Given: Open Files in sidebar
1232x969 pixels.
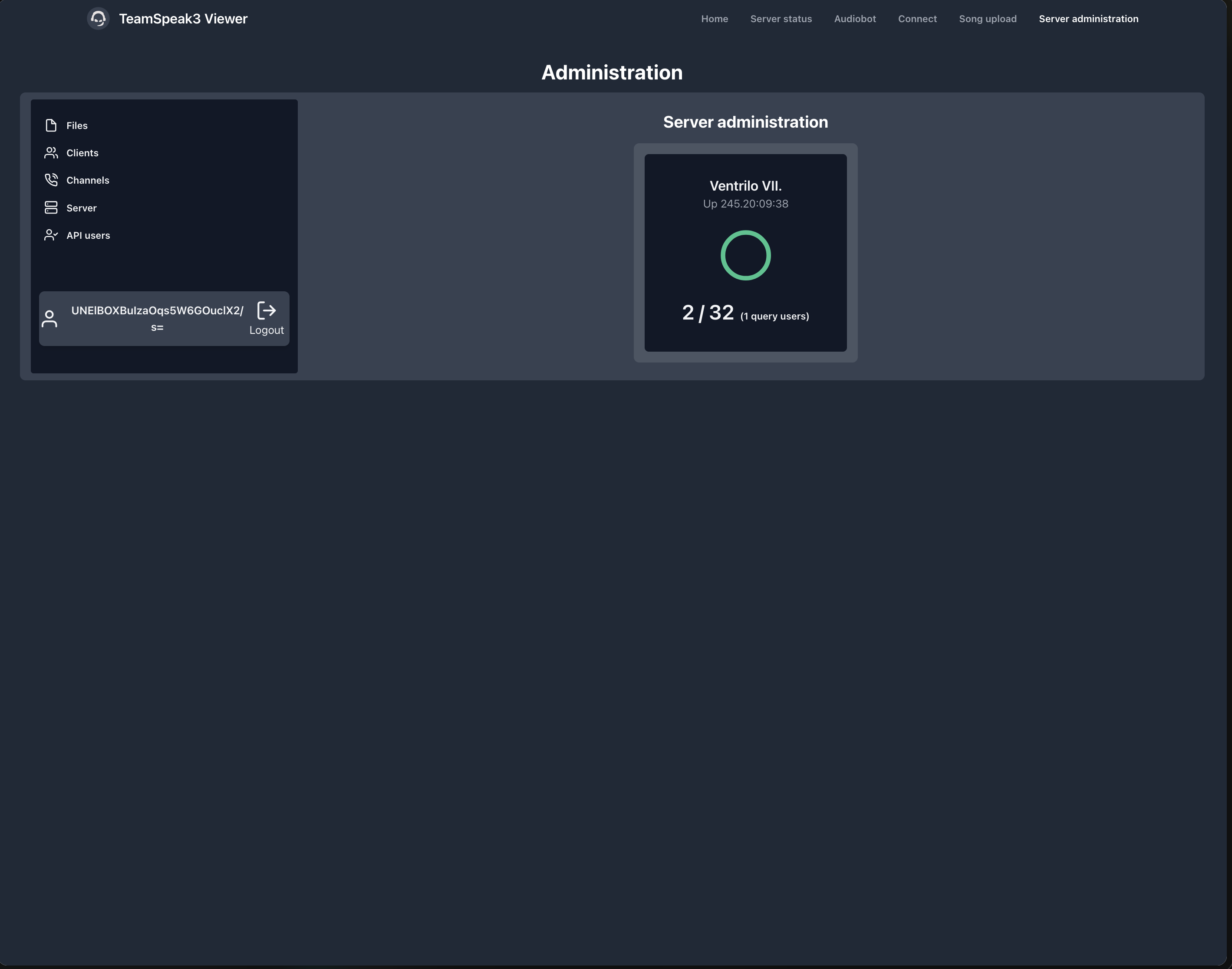Looking at the screenshot, I should click(x=77, y=125).
